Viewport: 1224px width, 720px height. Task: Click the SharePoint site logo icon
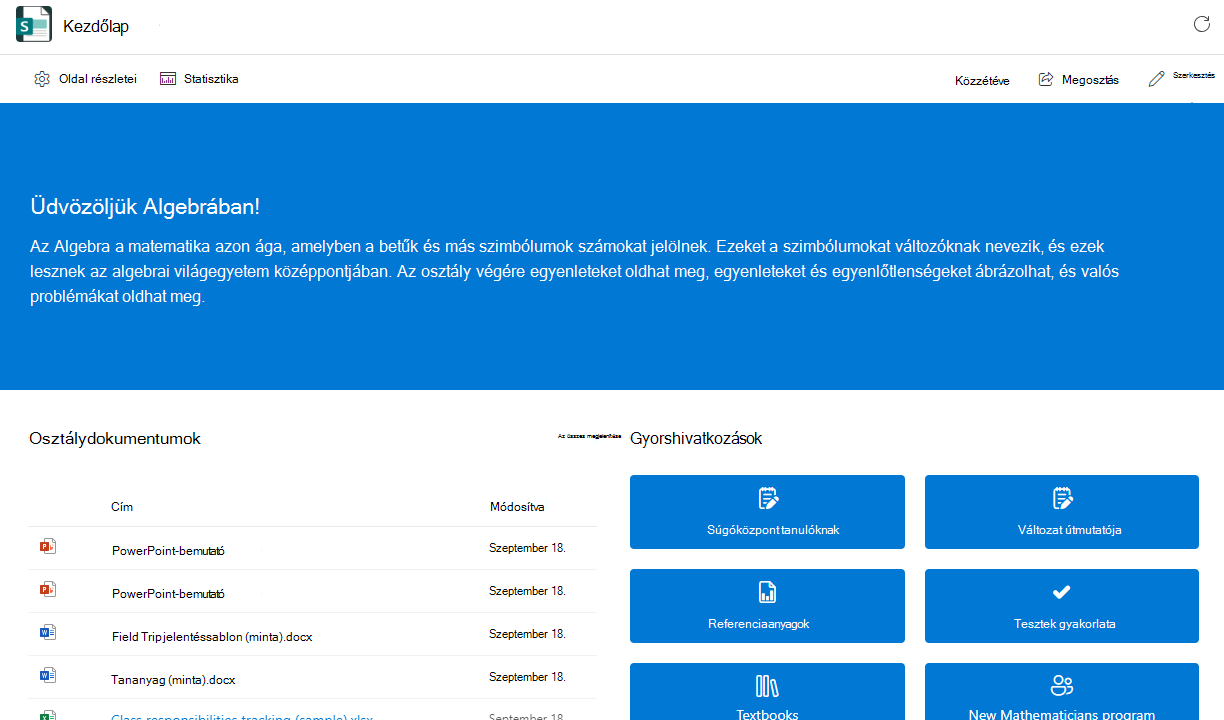click(x=33, y=25)
